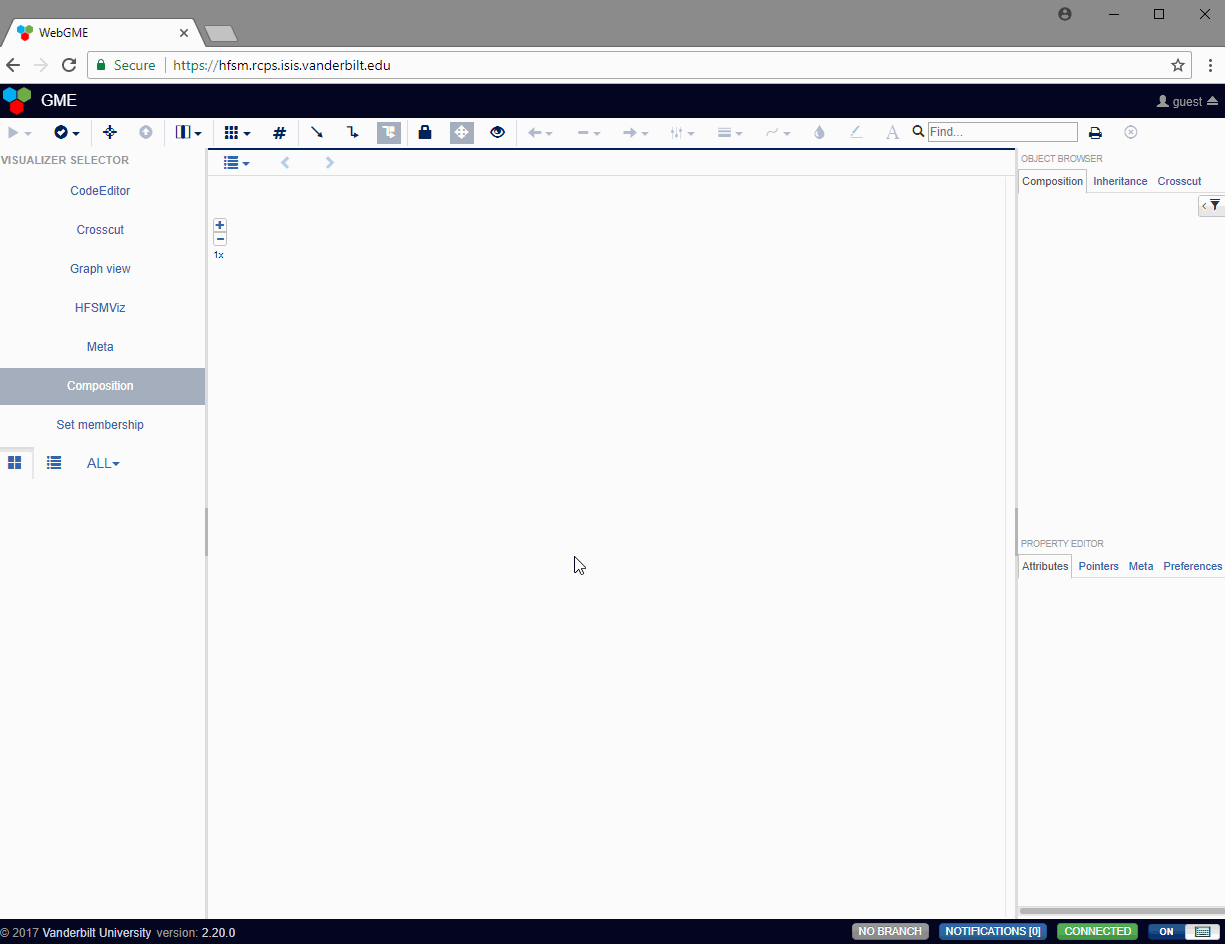Switch to the Inheritance tab
Screen dimensions: 1225x944
click(1119, 181)
